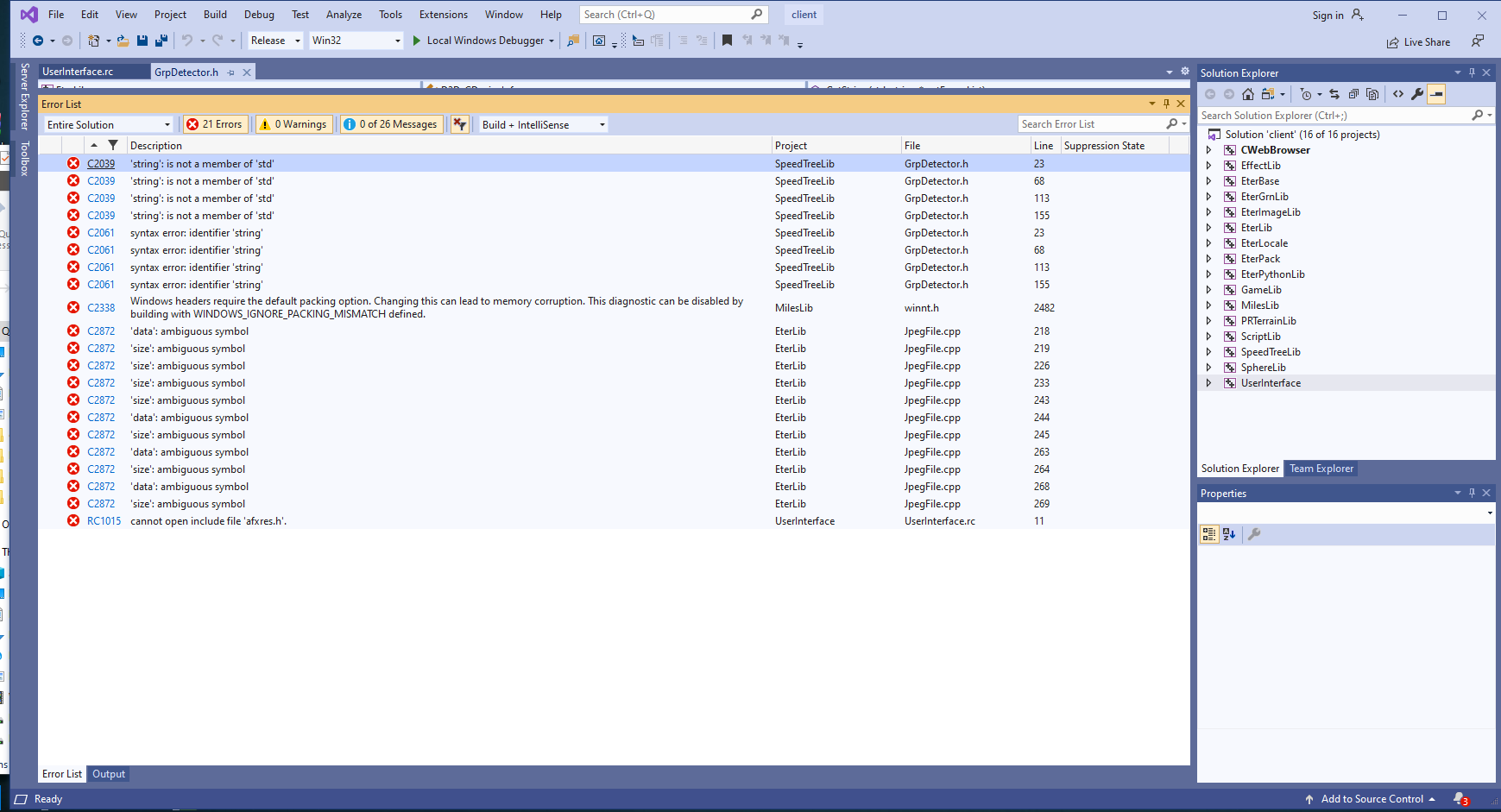
Task: Select the MilesLib project in Solution Explorer
Action: 1260,305
